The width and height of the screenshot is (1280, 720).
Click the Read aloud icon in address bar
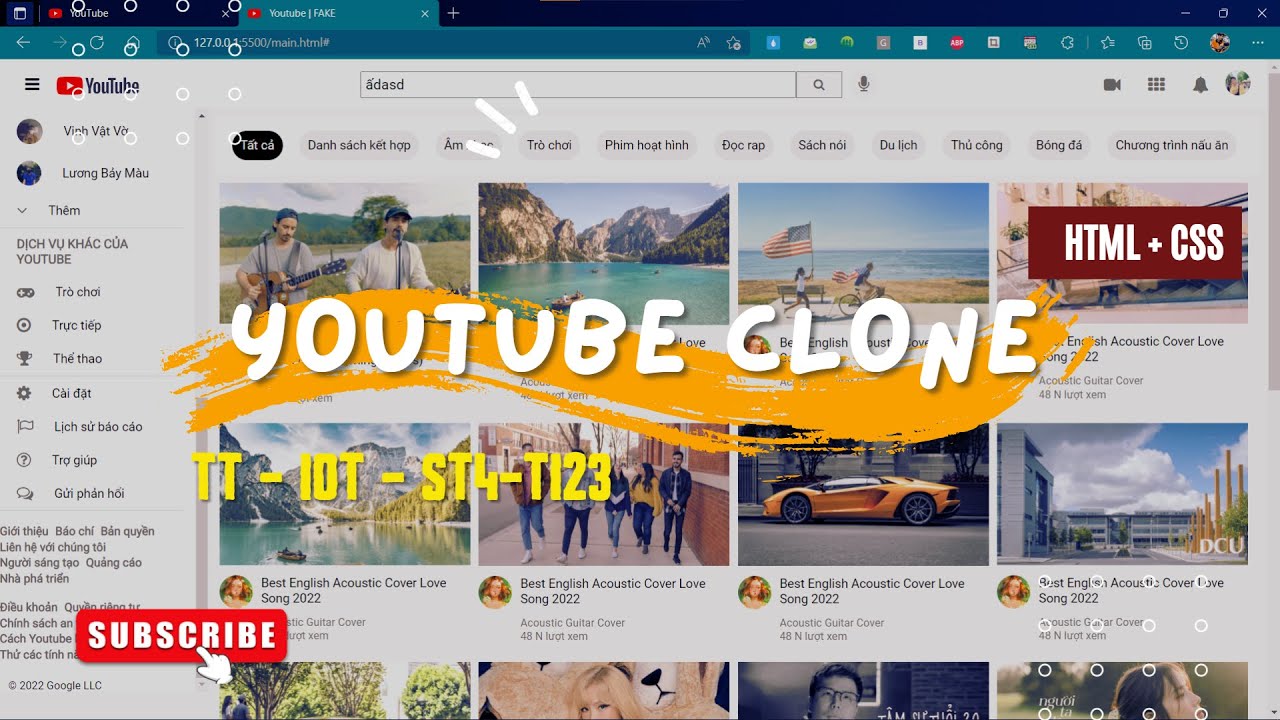click(703, 43)
